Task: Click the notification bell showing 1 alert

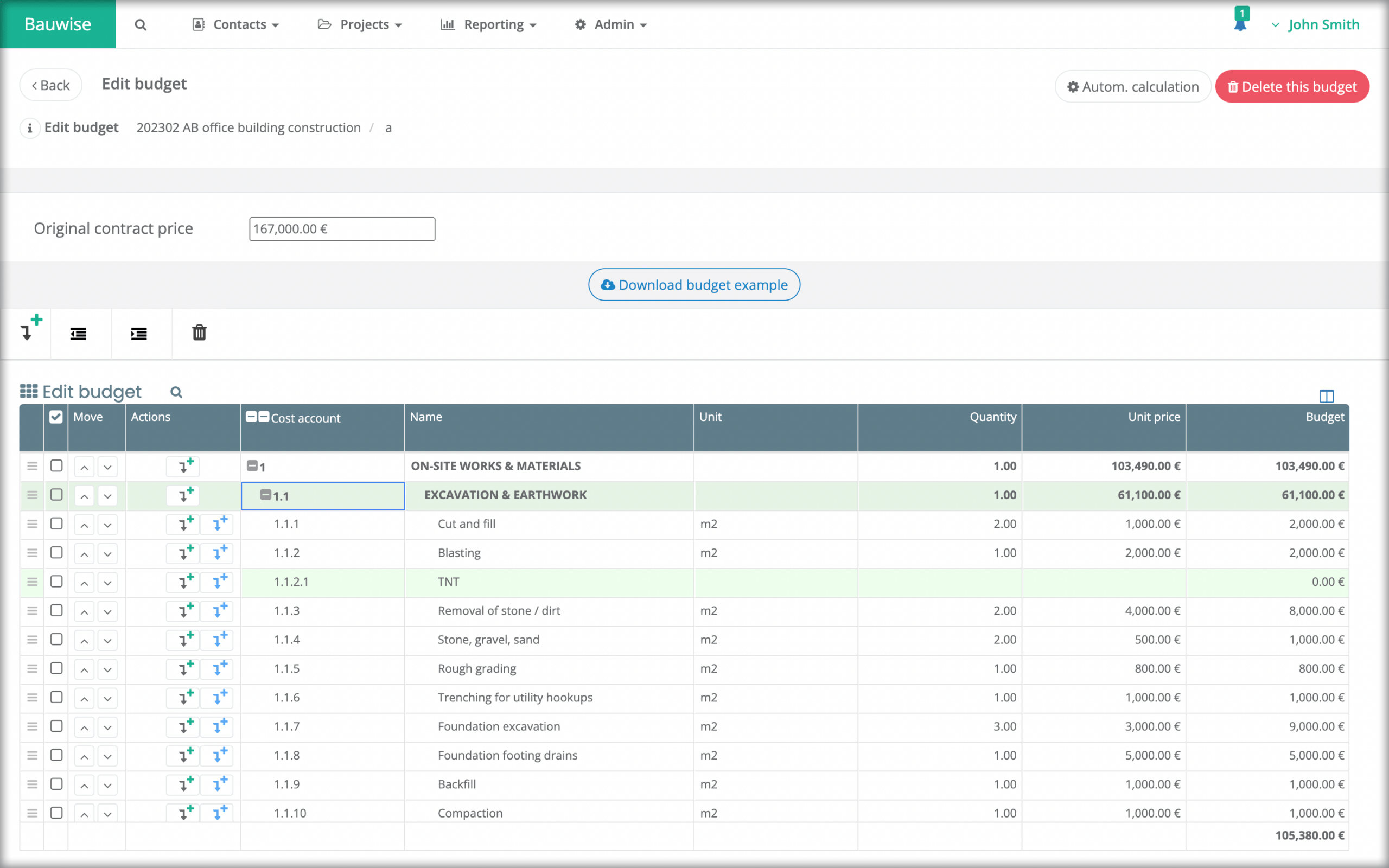Action: click(1240, 24)
